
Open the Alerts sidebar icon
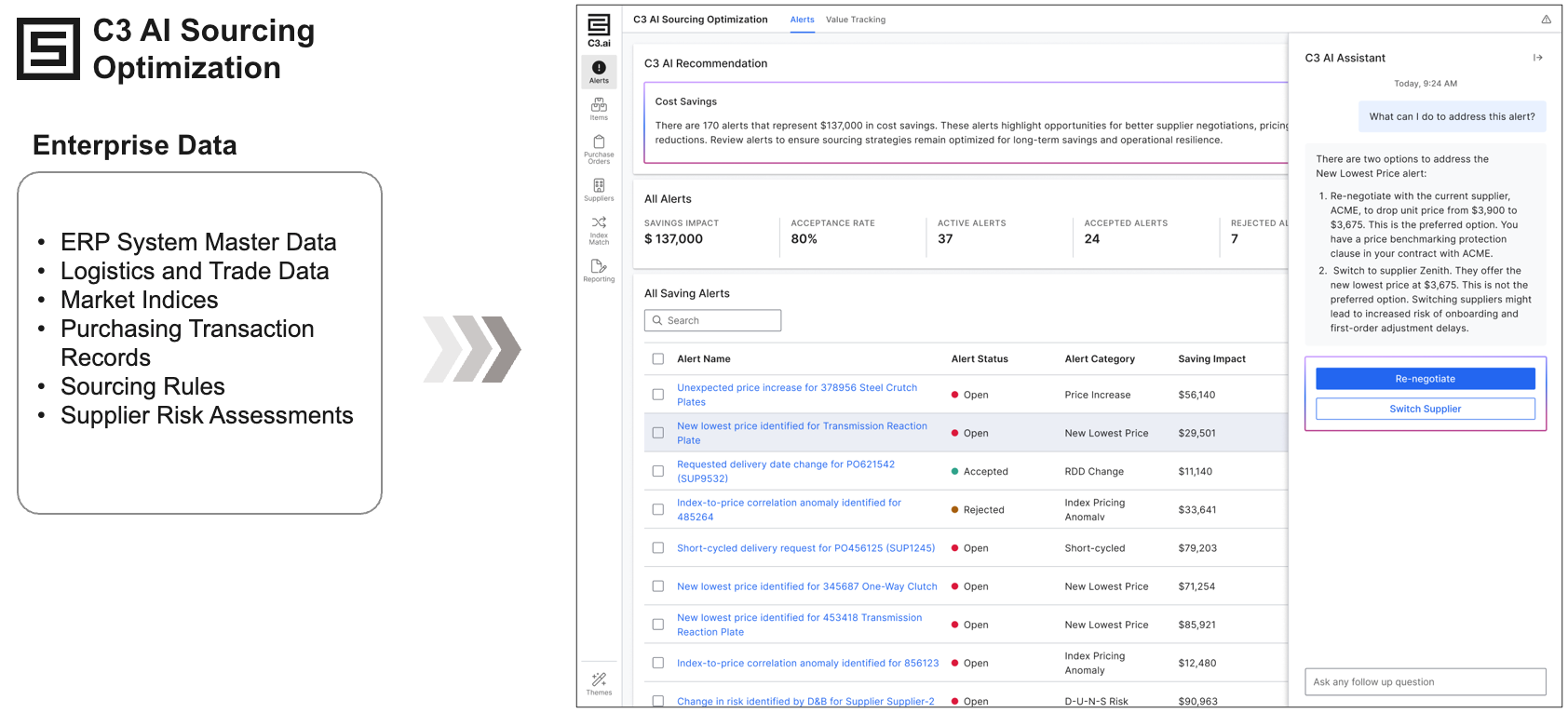click(x=599, y=72)
